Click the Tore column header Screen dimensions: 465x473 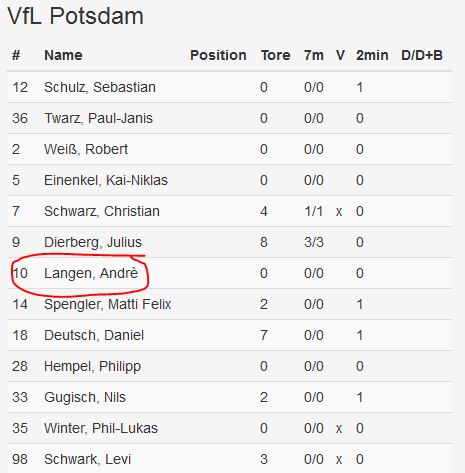coord(276,55)
